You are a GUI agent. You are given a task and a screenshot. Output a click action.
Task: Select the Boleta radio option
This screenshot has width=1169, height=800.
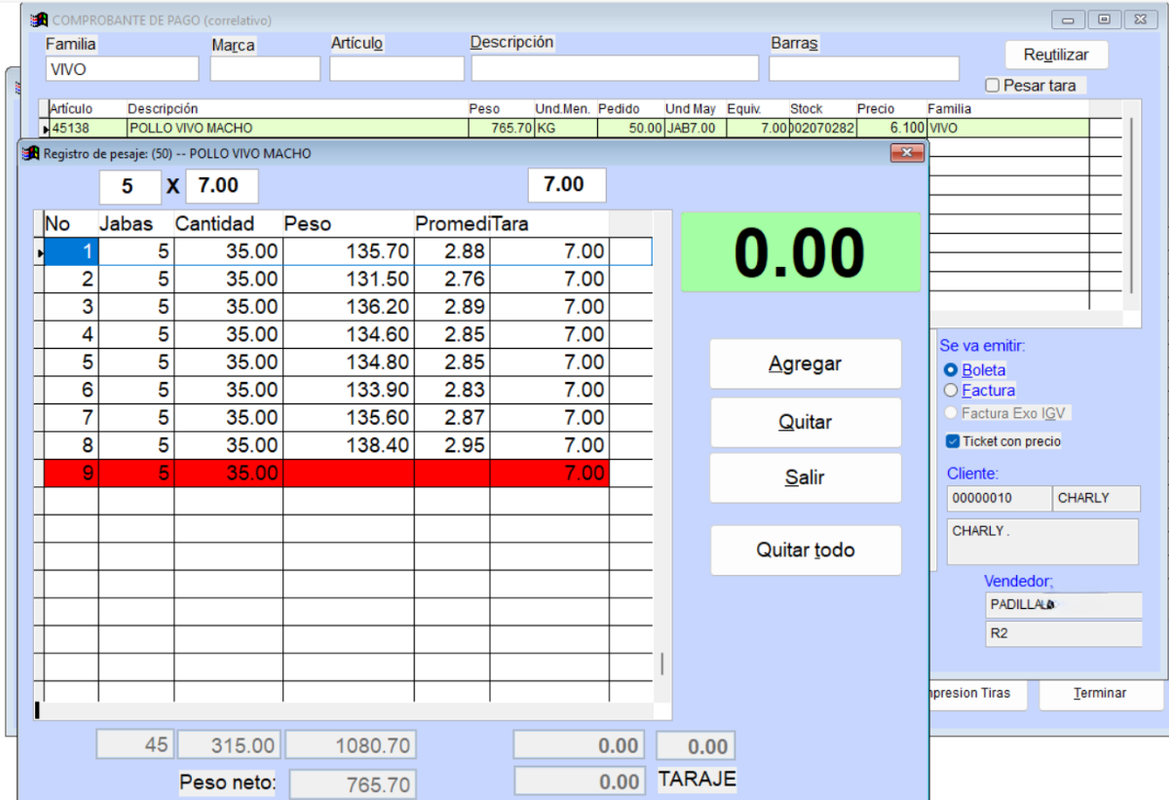(951, 370)
